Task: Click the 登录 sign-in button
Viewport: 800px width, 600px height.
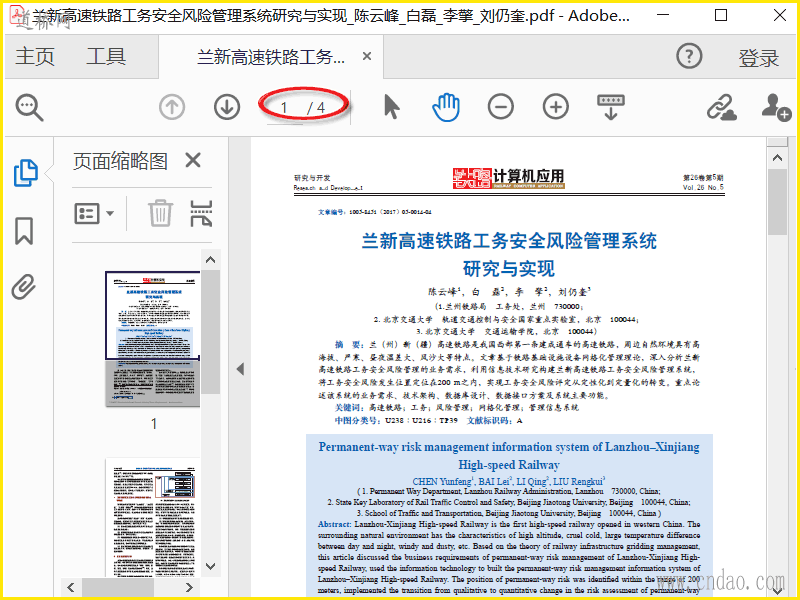Action: (x=759, y=58)
